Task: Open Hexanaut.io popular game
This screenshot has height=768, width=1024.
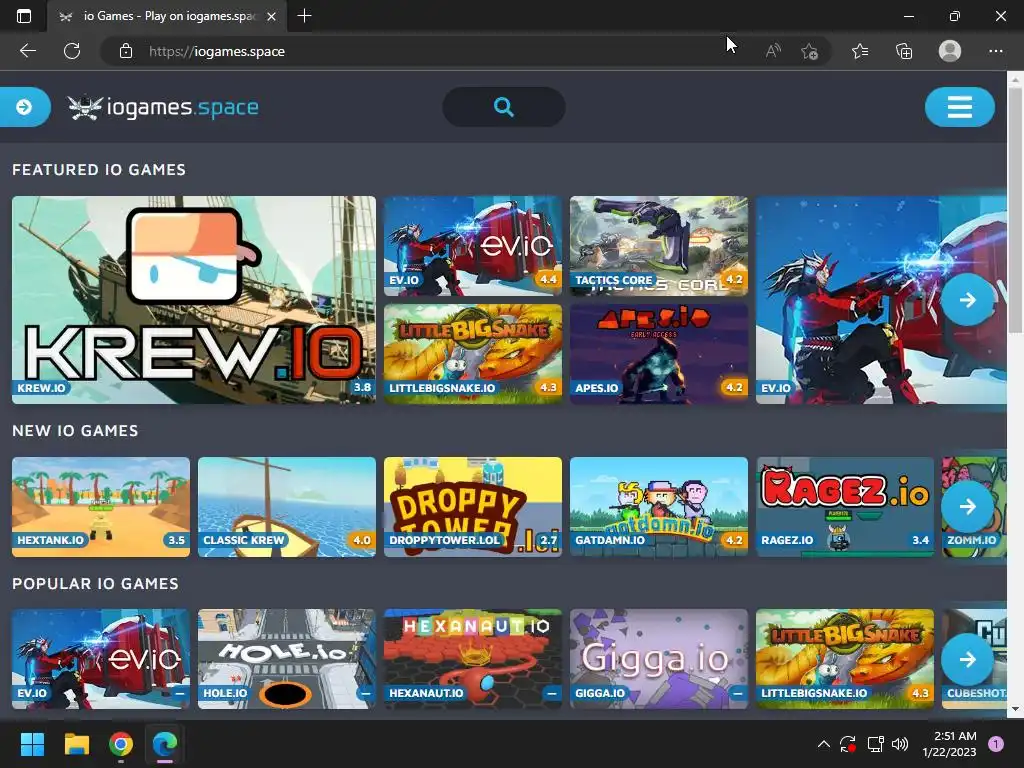Action: [473, 659]
